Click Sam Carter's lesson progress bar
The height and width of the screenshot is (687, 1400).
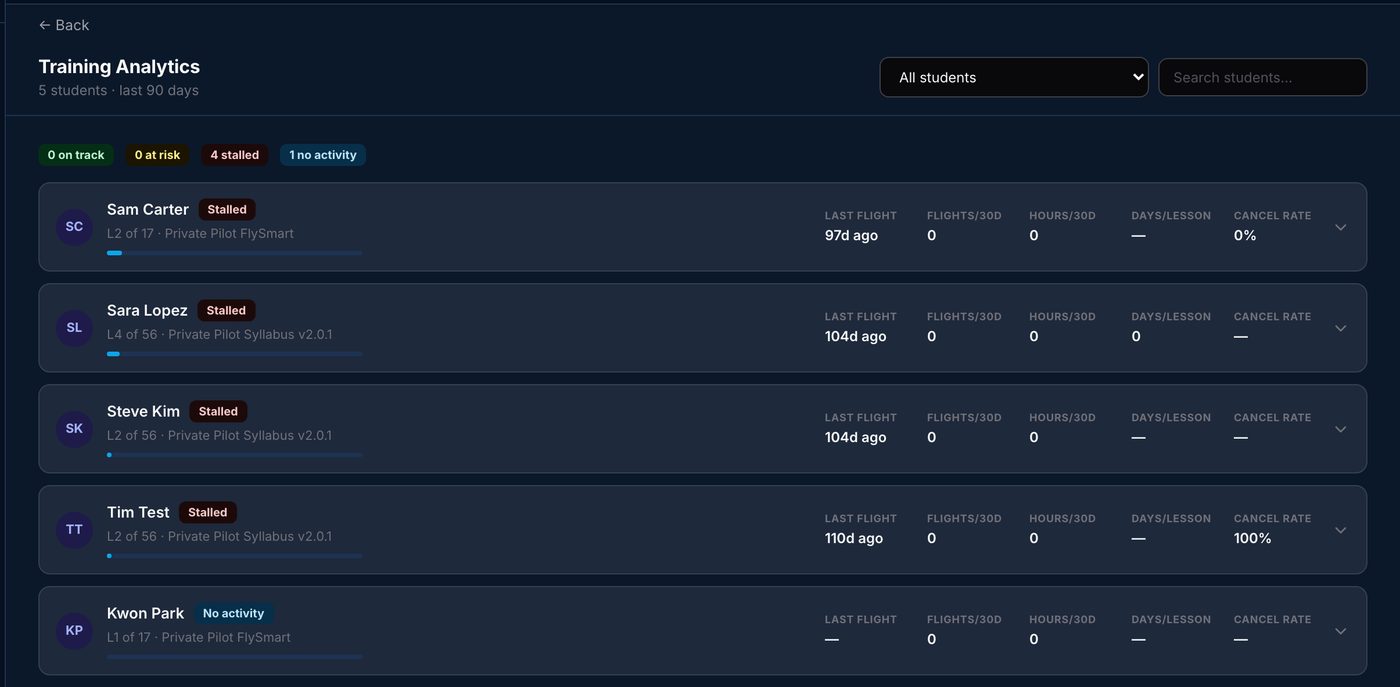pos(235,253)
